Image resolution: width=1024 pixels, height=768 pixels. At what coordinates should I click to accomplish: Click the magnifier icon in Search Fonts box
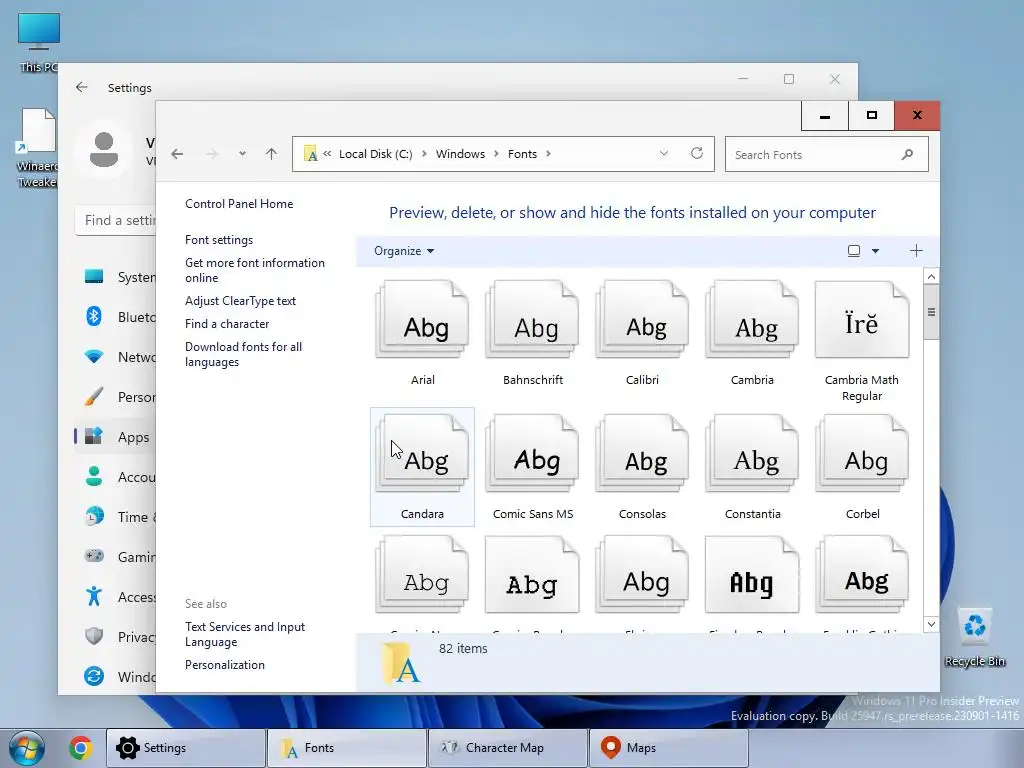coord(907,155)
